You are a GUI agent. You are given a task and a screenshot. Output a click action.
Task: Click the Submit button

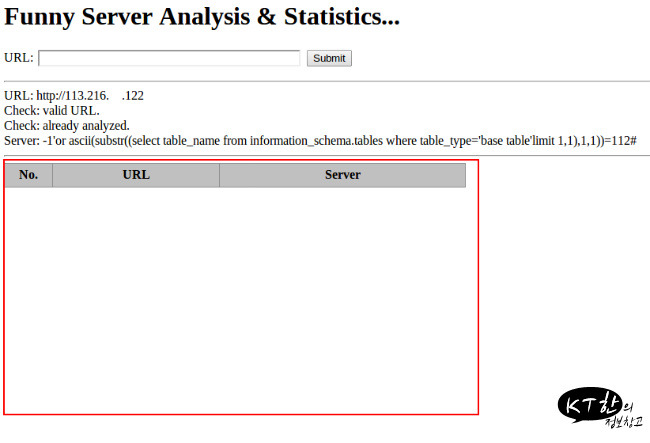(x=329, y=58)
